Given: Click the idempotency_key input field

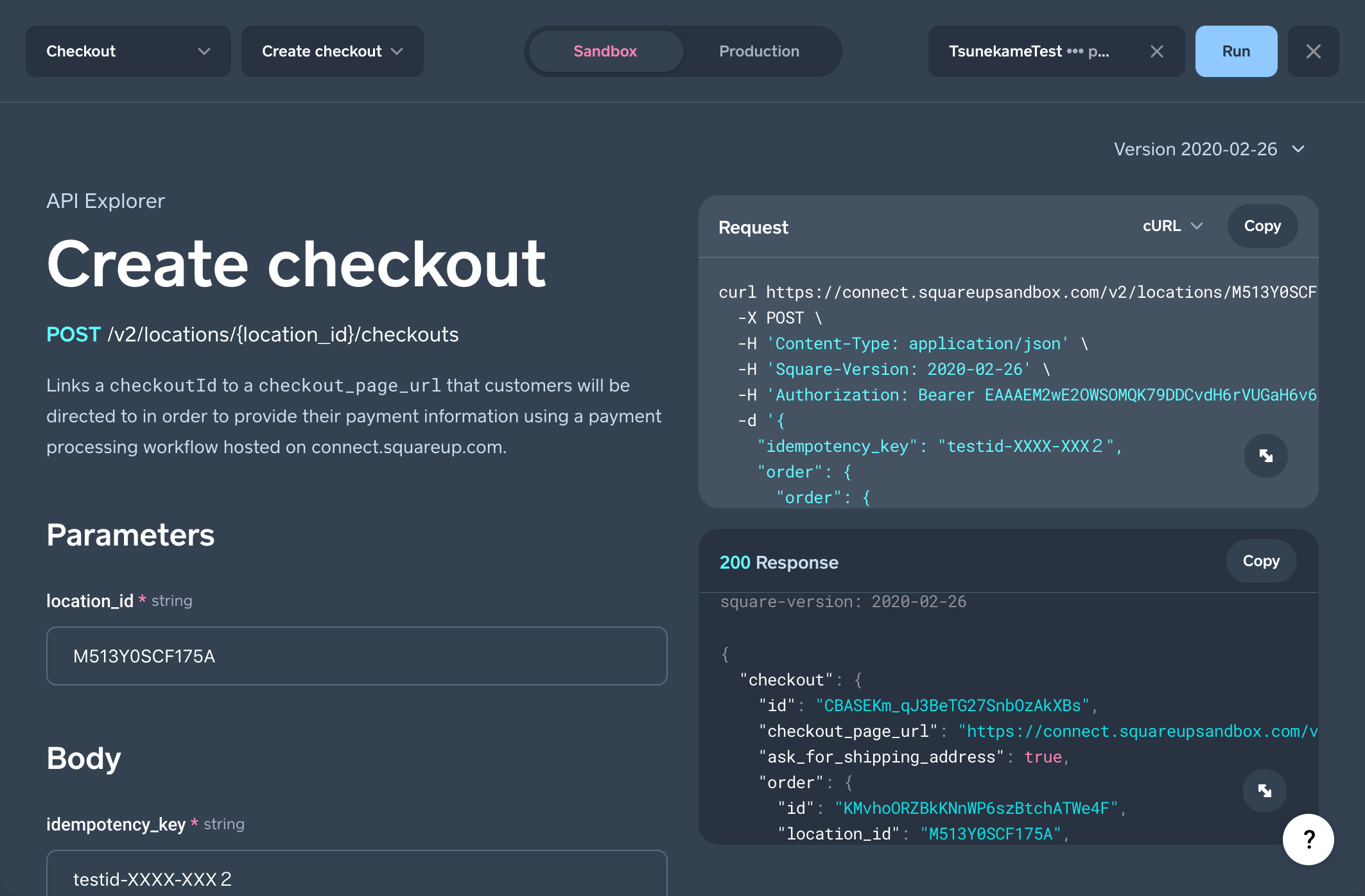Looking at the screenshot, I should pos(356,879).
